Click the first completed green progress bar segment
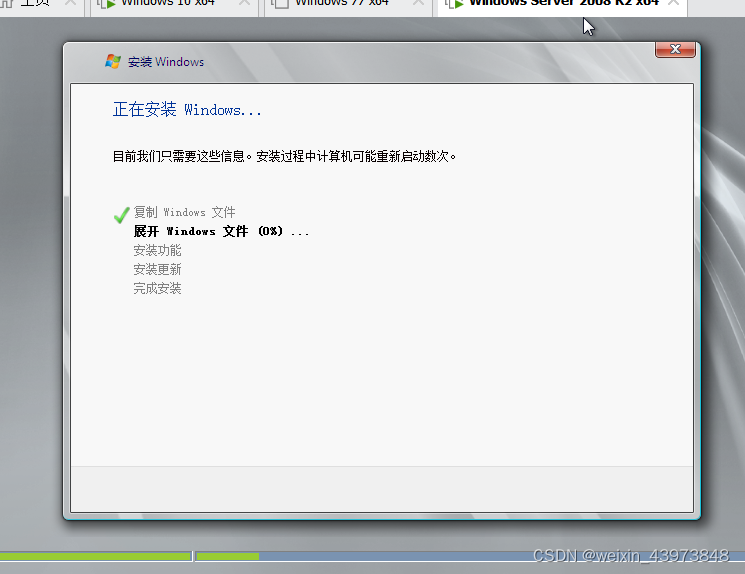Viewport: 745px width, 574px height. [95, 556]
